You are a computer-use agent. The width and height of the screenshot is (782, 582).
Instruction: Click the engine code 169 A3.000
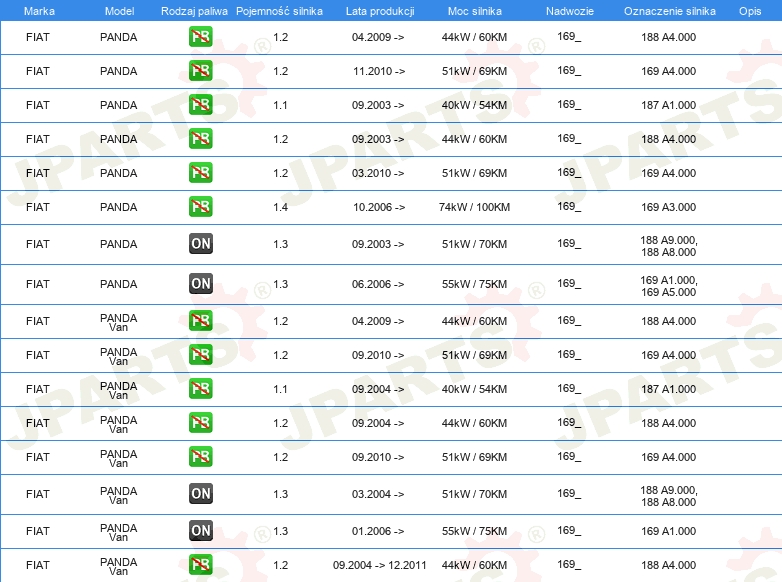pyautogui.click(x=668, y=207)
